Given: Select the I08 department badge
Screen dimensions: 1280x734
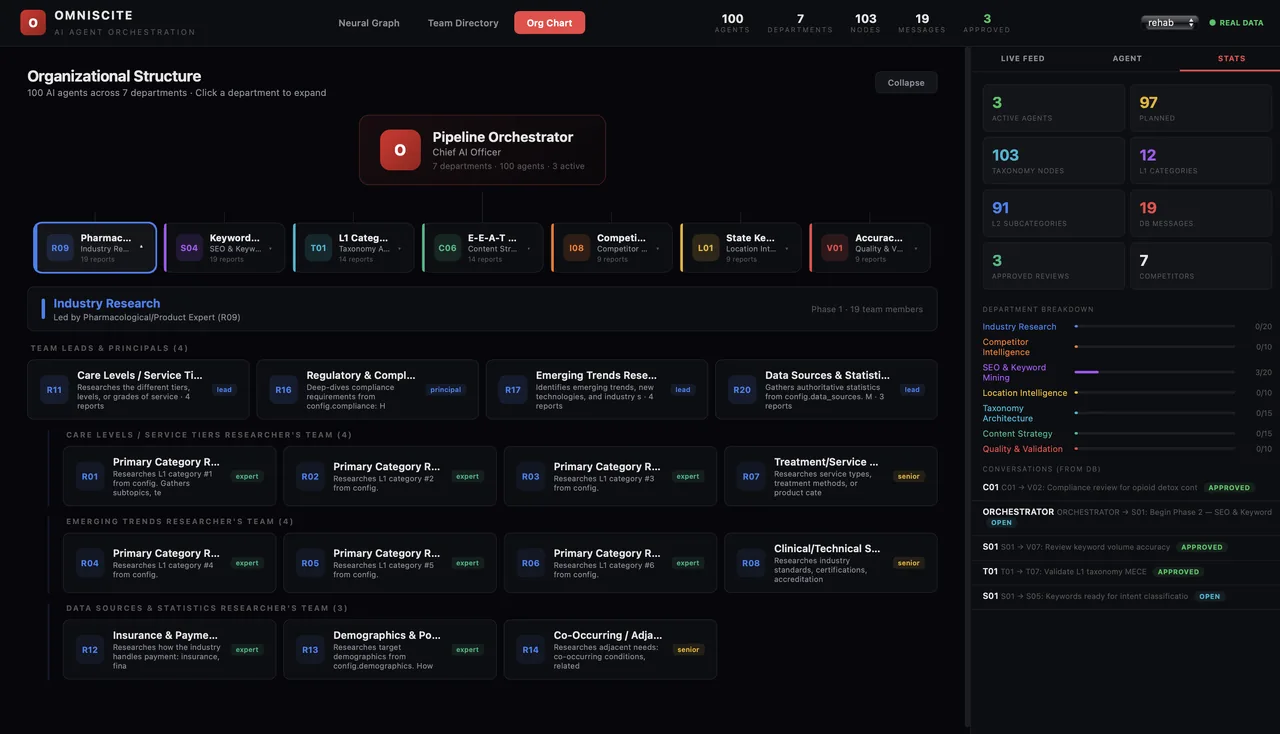Looking at the screenshot, I should (576, 248).
